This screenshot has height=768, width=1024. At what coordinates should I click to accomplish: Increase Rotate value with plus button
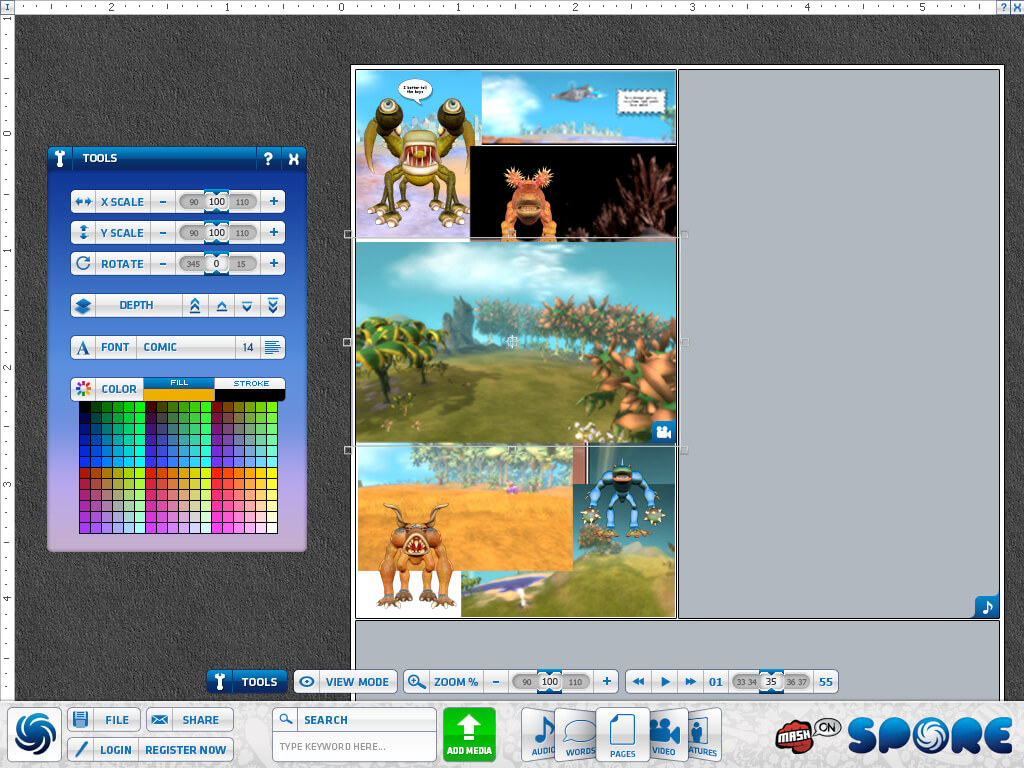point(274,264)
